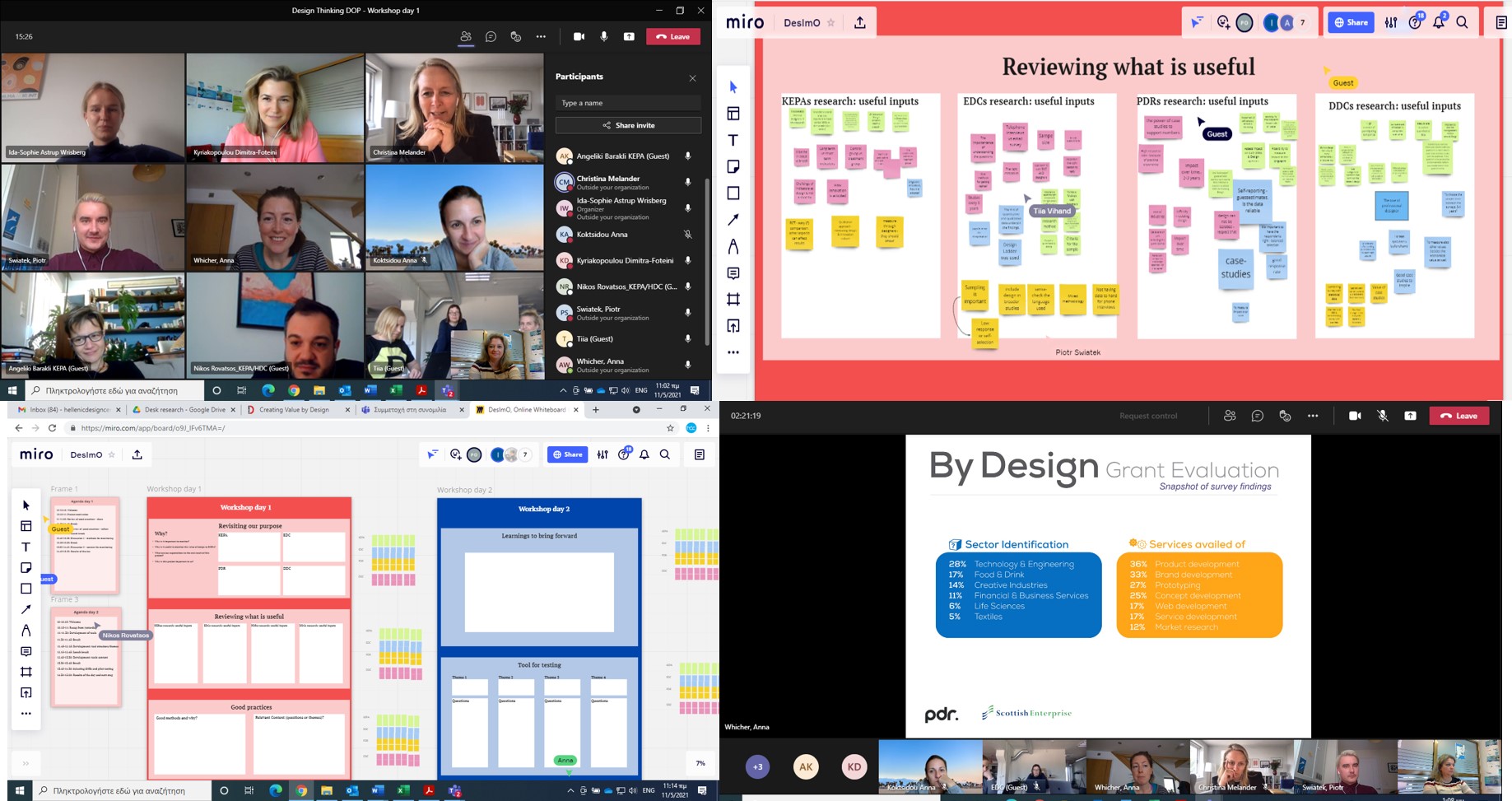Click the 'Type a name' participant search field

(628, 103)
